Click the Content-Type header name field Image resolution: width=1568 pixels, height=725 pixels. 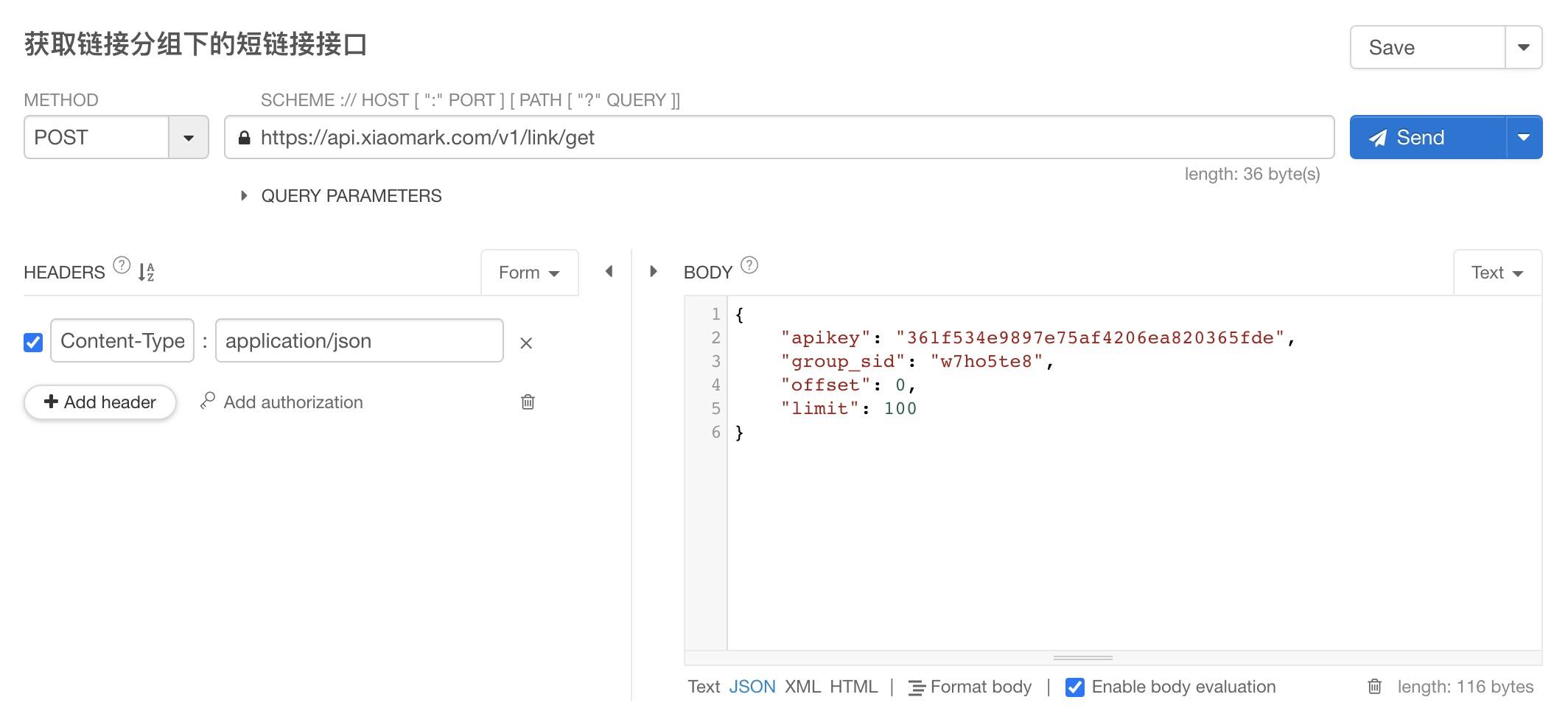click(122, 340)
